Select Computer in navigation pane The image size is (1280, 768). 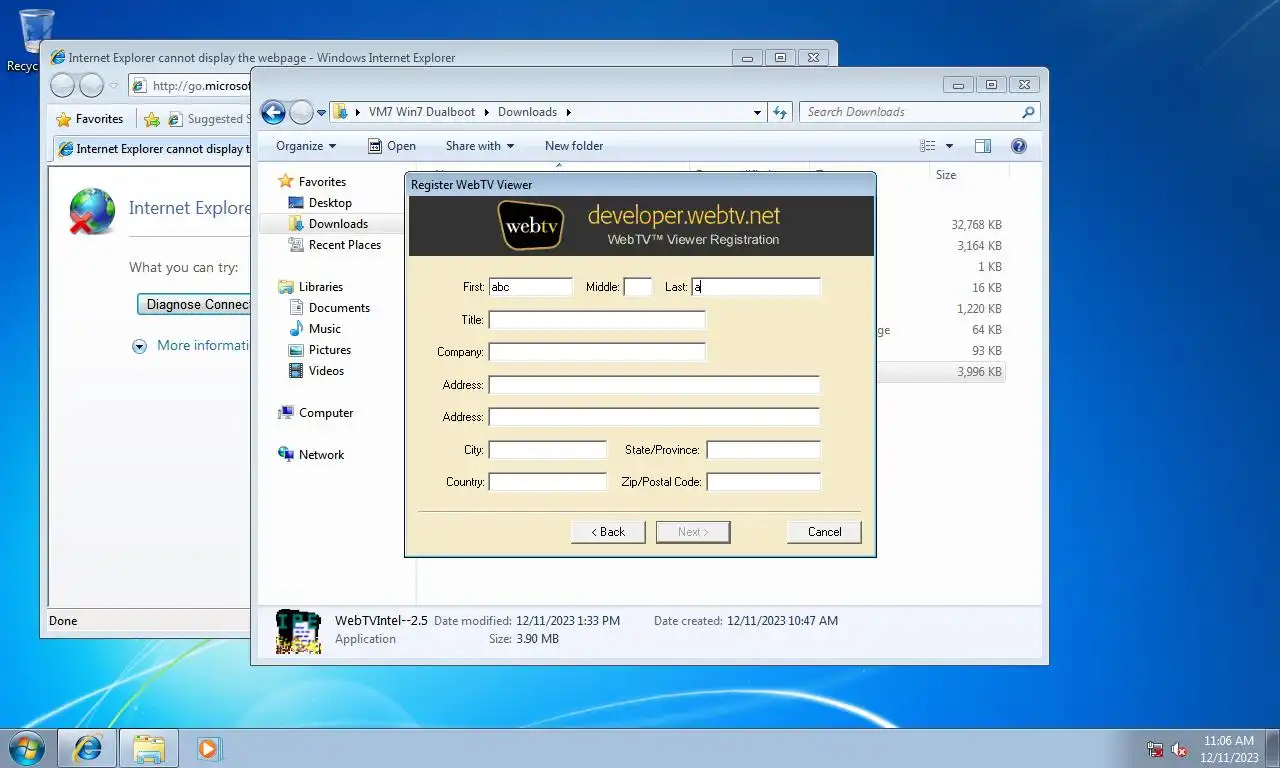tap(326, 413)
